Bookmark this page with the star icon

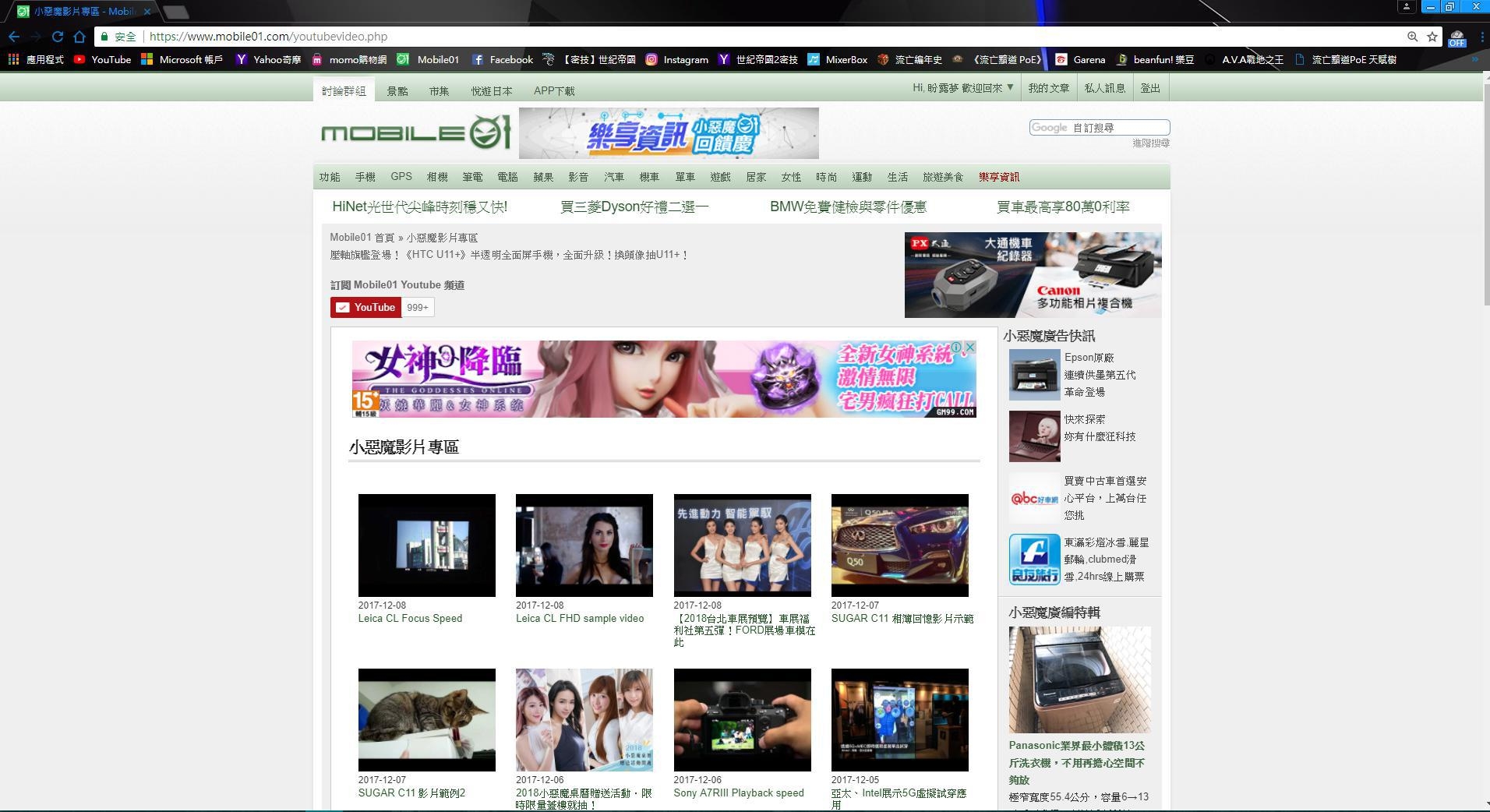(x=1432, y=37)
